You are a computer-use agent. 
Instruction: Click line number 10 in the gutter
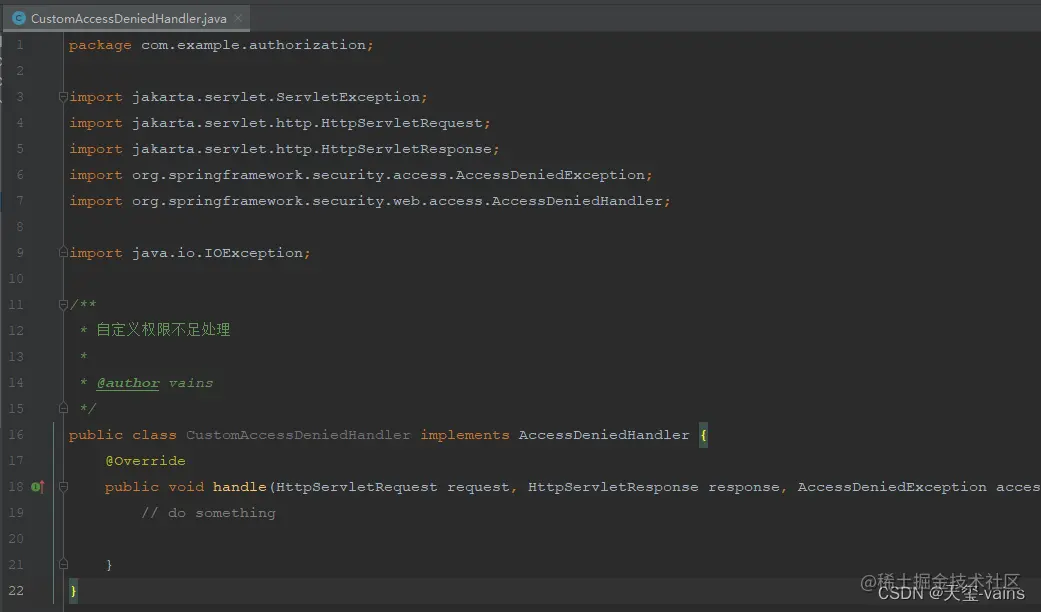coord(16,279)
